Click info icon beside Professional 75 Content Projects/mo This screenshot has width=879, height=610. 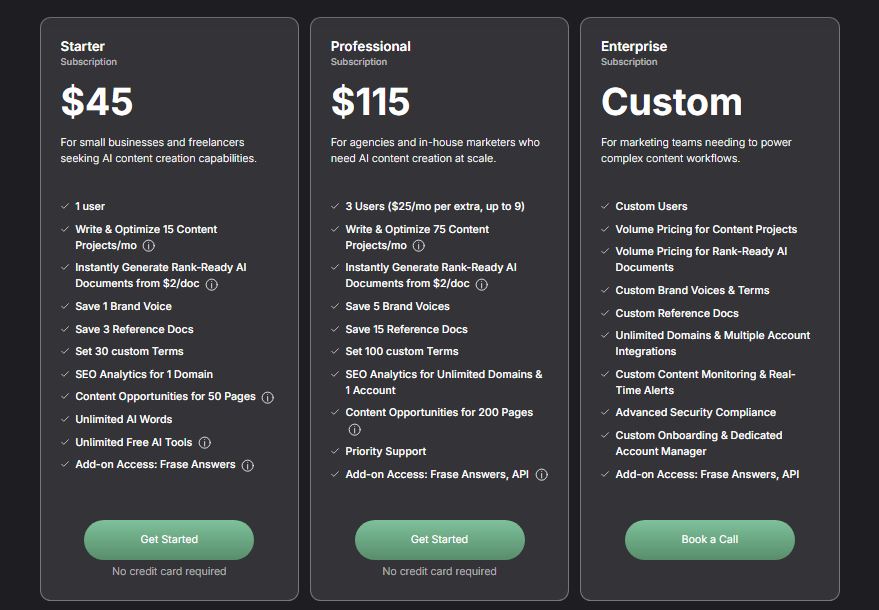419,246
